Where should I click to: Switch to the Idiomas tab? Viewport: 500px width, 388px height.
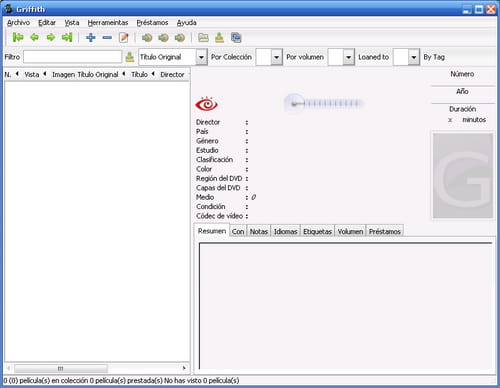click(285, 231)
